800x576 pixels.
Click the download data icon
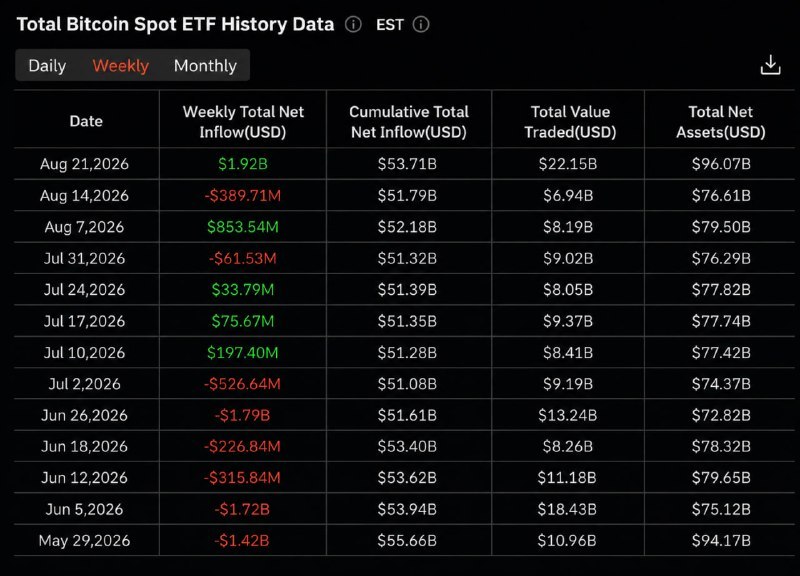click(x=770, y=65)
